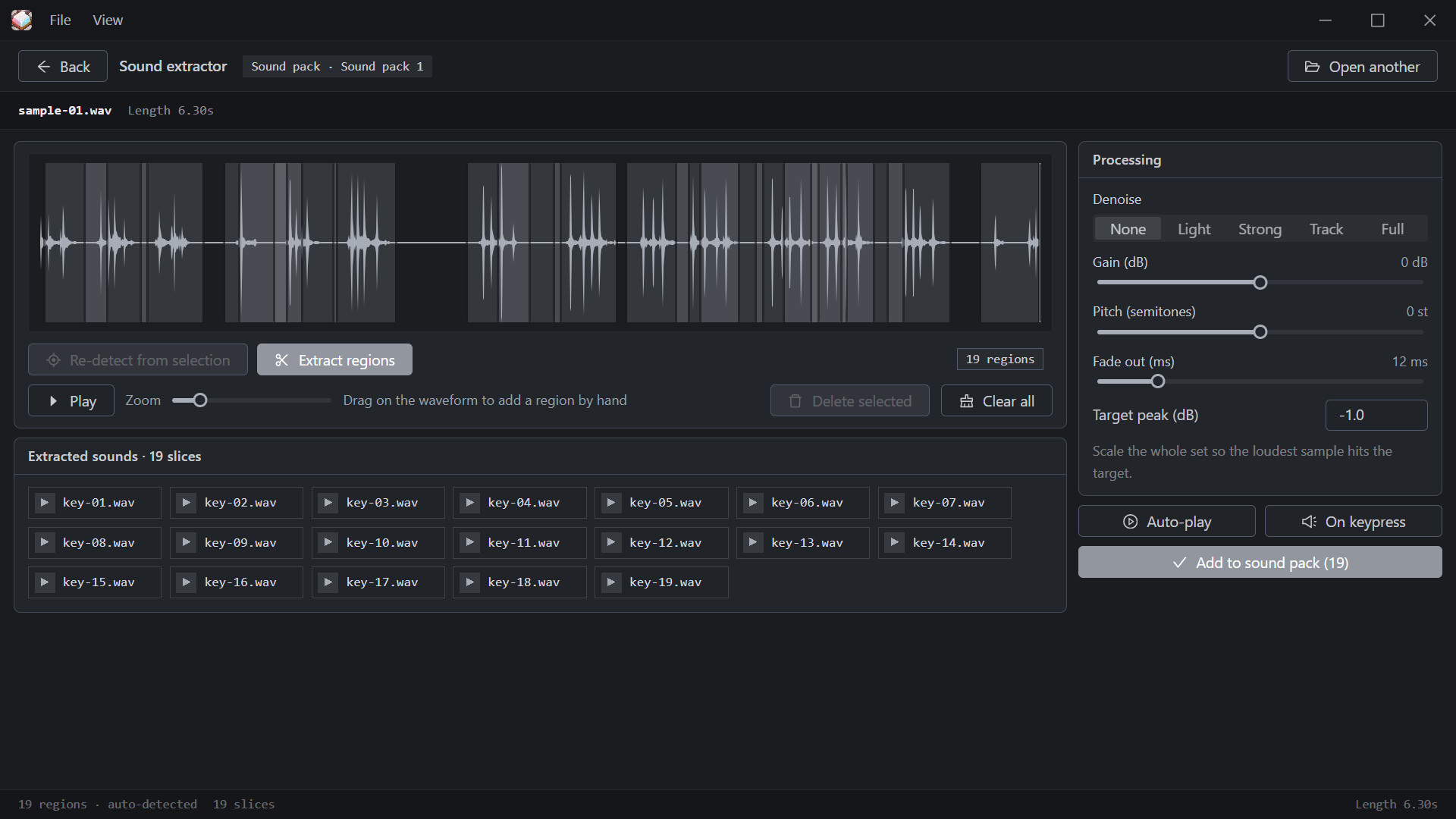Viewport: 1456px width, 819px height.
Task: Set denoise to None
Action: pos(1128,229)
